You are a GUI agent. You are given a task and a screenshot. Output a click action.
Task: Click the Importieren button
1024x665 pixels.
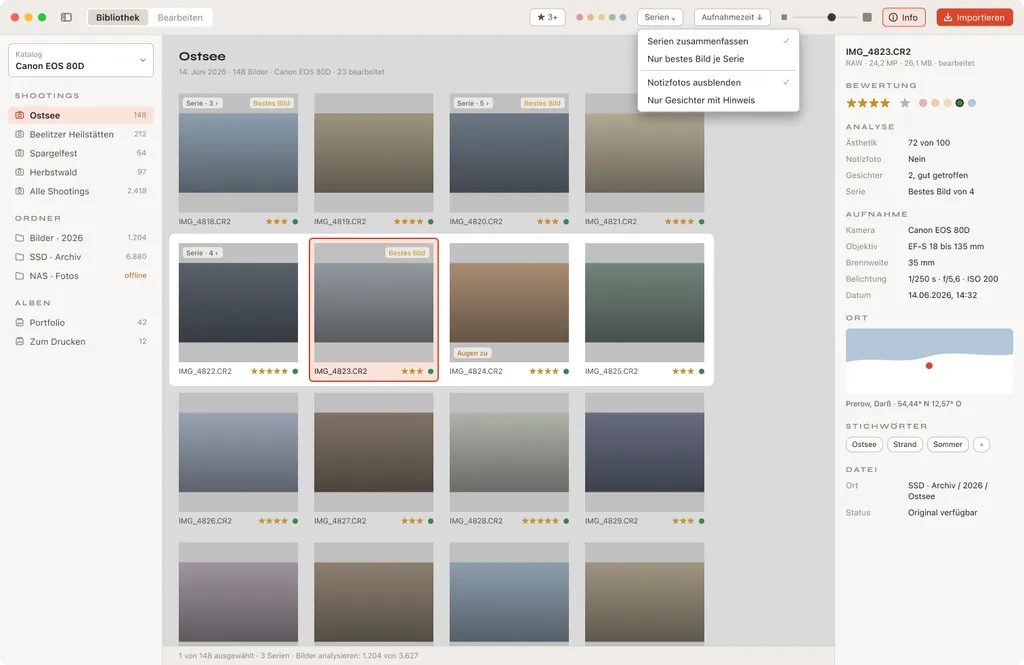974,17
